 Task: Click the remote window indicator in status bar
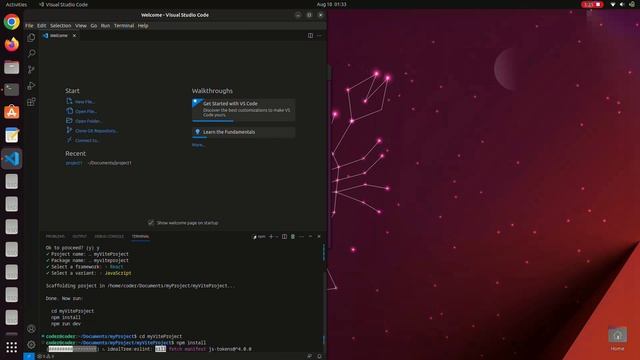29,356
